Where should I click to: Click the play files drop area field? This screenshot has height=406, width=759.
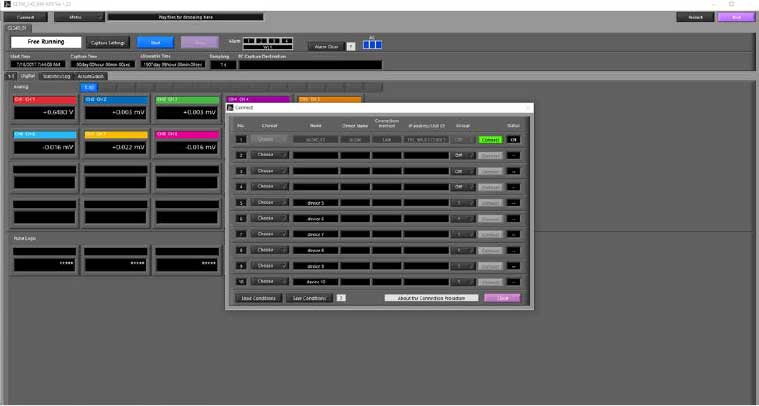186,17
